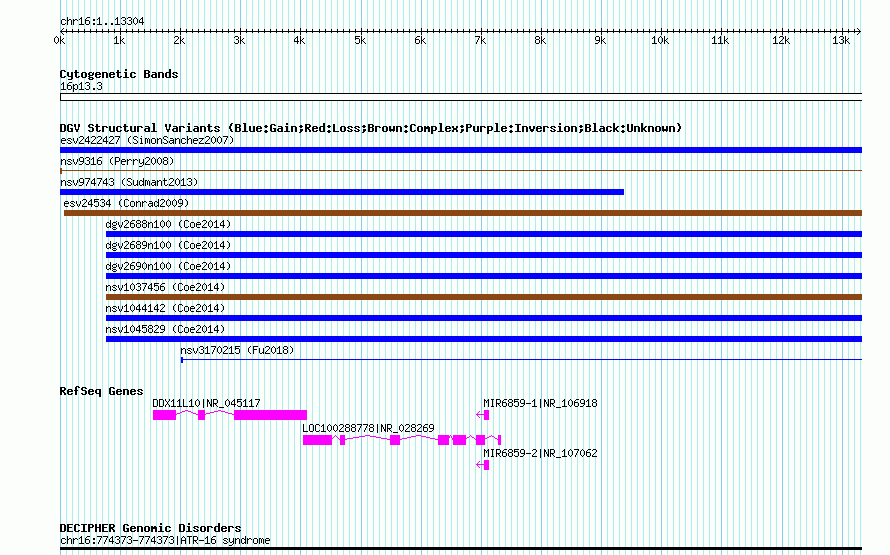The image size is (890, 555).
Task: Click the dgv2688n100 (Coe2014) label
Action: pos(169,224)
